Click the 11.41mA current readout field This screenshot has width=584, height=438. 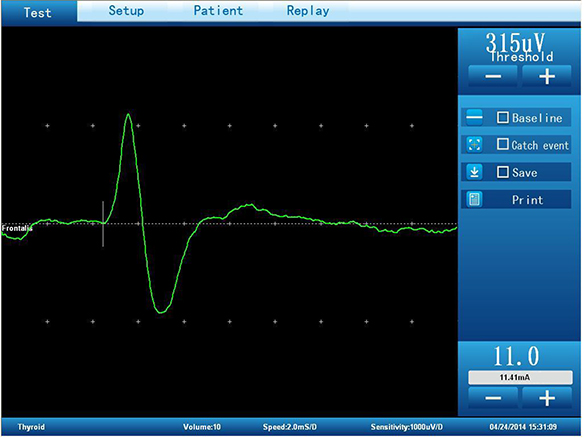520,377
